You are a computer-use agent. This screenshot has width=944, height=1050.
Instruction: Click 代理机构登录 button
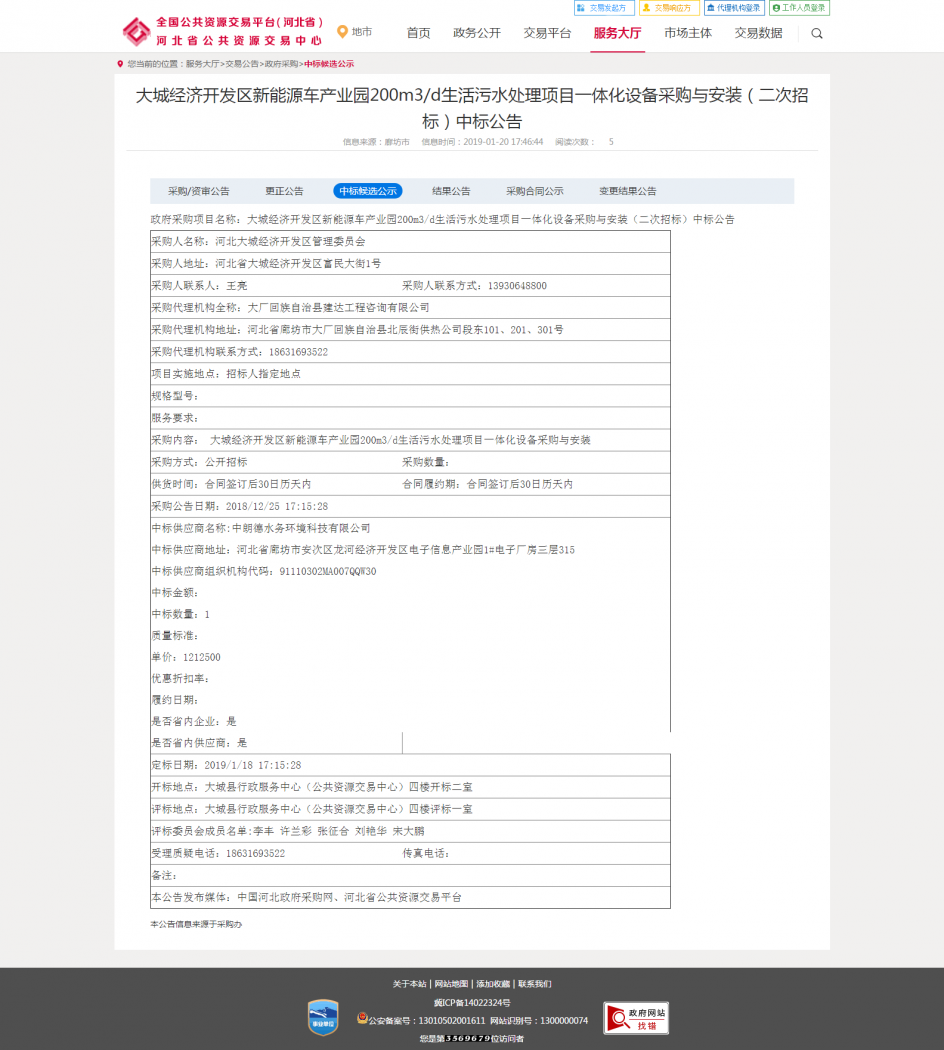pyautogui.click(x=734, y=8)
